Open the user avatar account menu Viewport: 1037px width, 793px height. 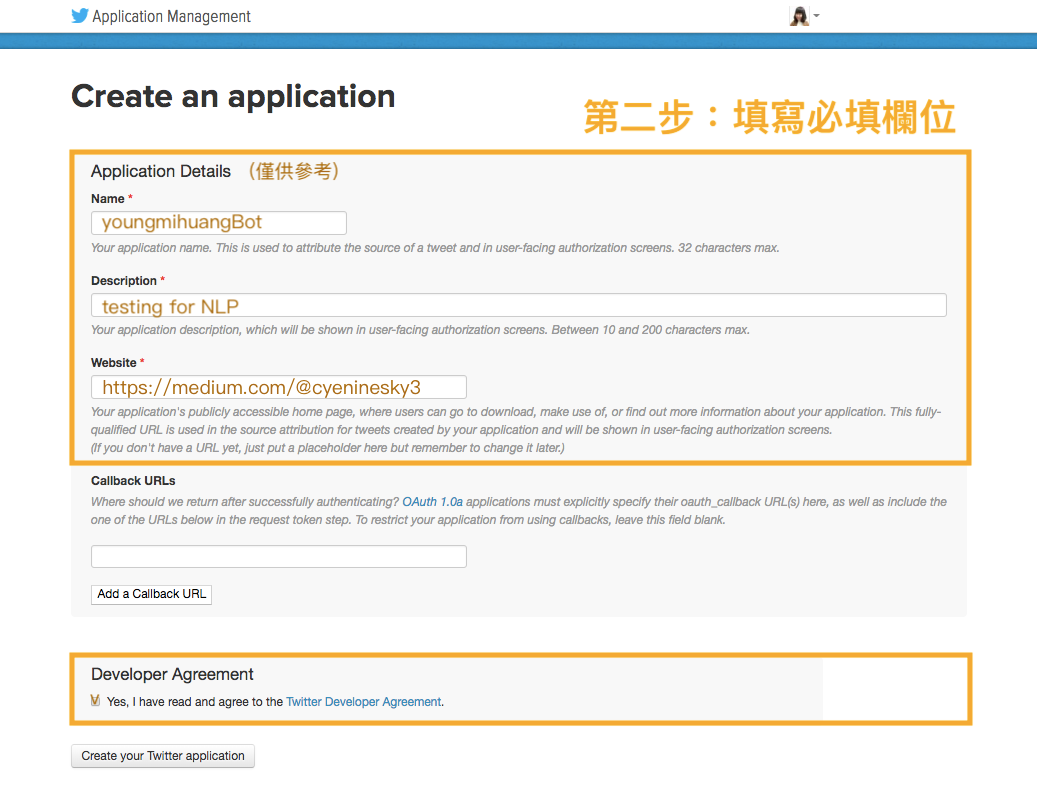[804, 16]
